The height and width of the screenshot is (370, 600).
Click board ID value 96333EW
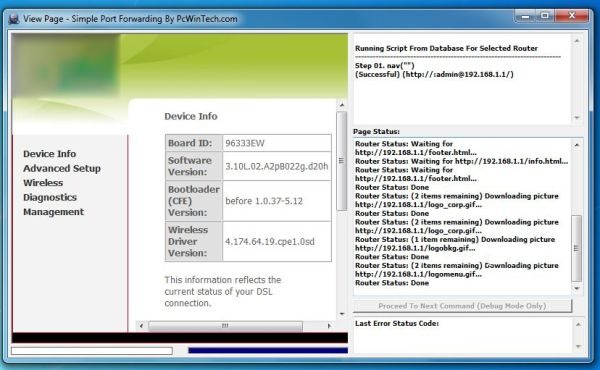[245, 143]
